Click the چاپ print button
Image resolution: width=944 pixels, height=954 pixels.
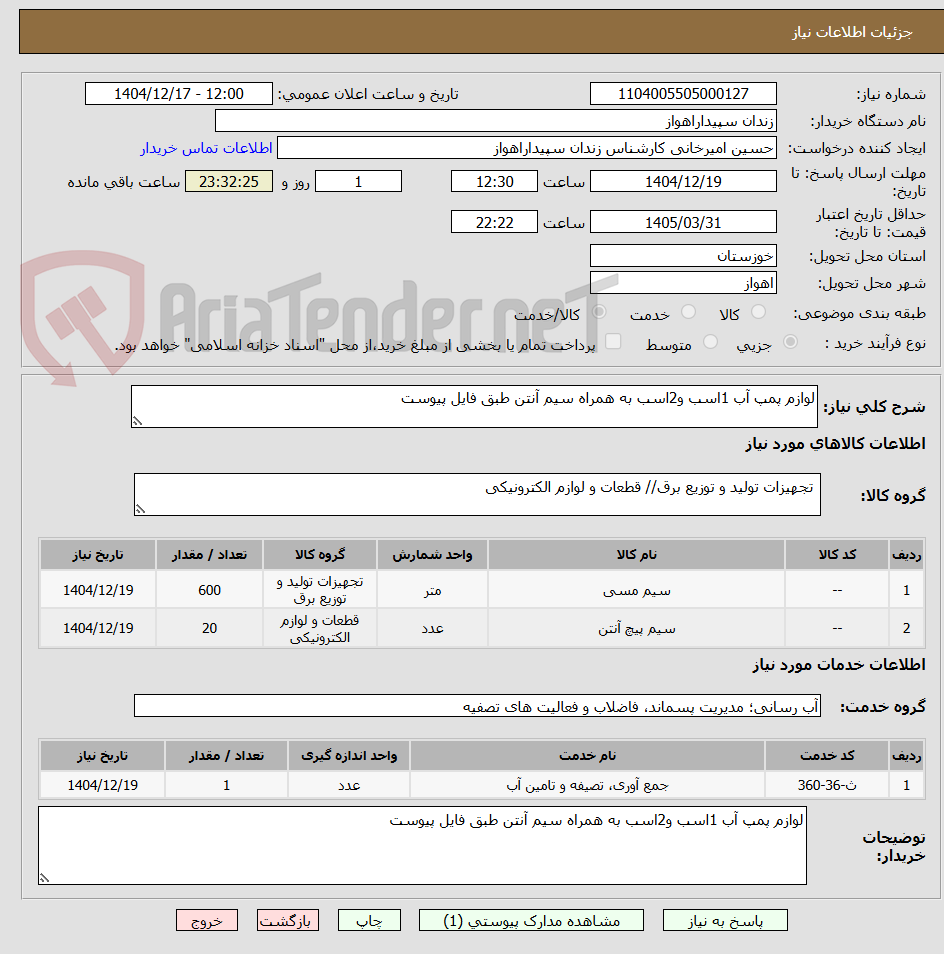coord(369,921)
